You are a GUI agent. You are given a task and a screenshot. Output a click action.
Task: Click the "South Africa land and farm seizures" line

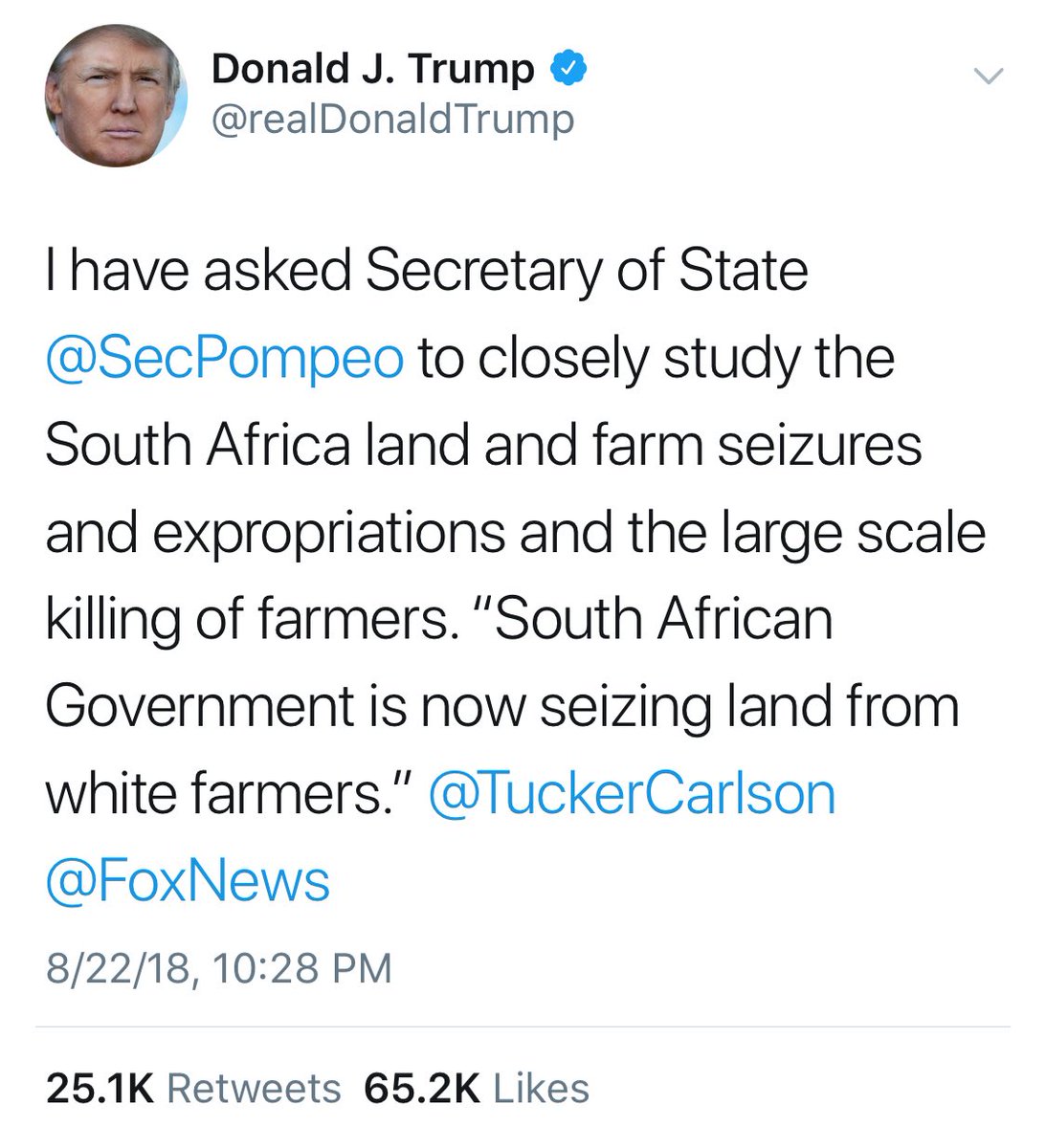pos(483,445)
